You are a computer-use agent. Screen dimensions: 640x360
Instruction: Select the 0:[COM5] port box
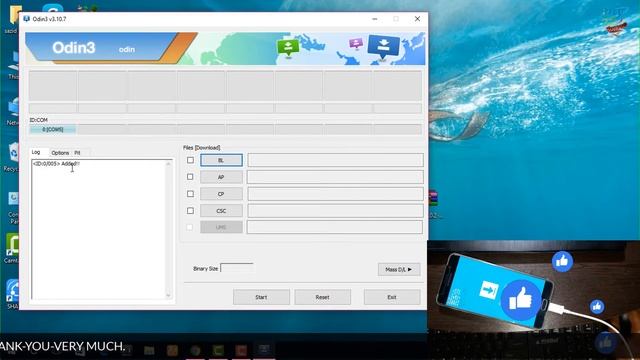click(53, 129)
